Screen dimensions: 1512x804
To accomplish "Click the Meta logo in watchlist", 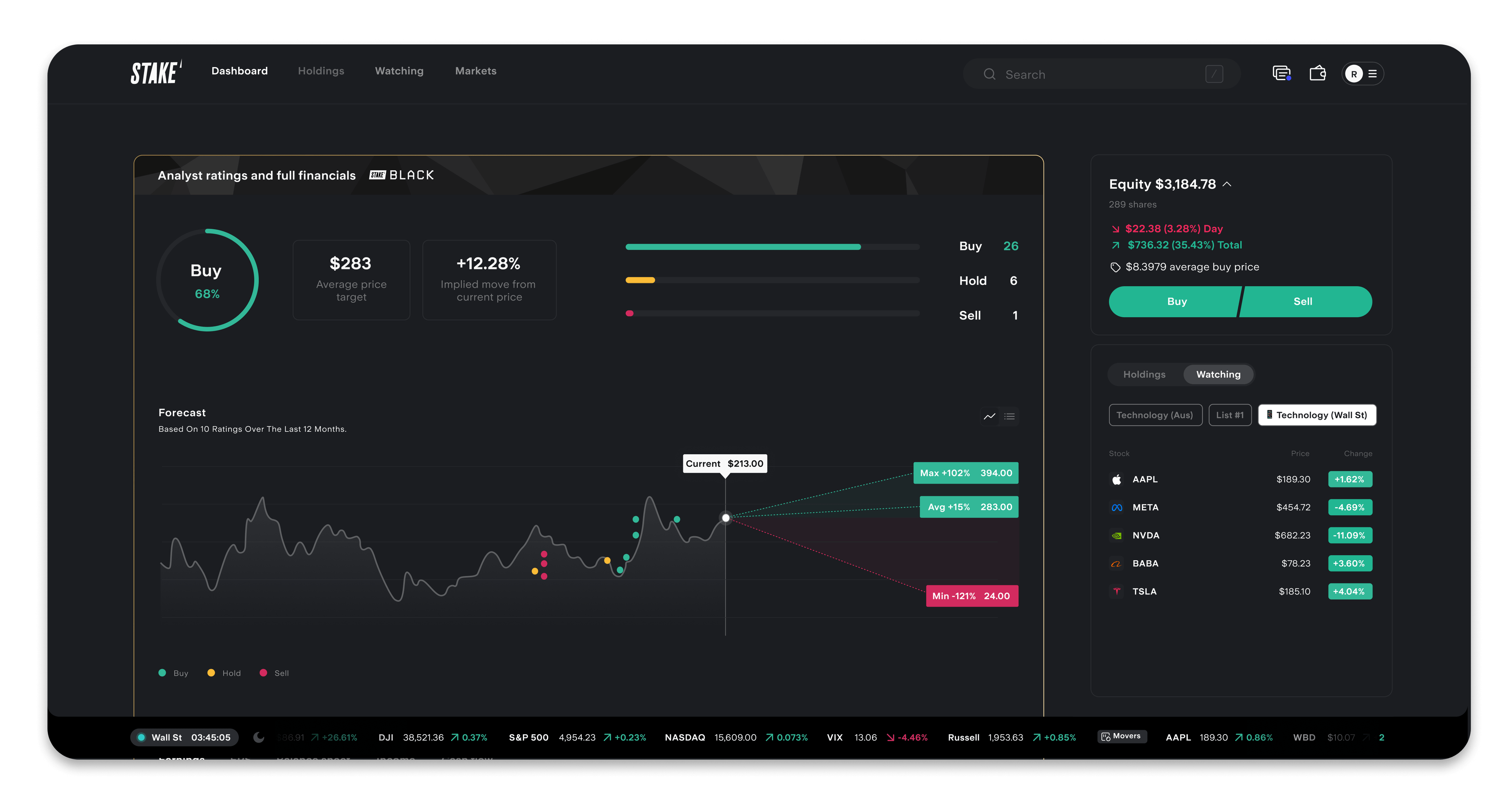I will (x=1116, y=507).
